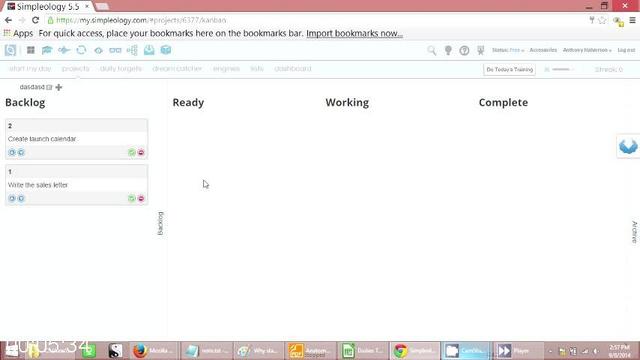Screen dimensions: 640x360
Task: Open the Status: Free dropdown
Action: click(508, 50)
